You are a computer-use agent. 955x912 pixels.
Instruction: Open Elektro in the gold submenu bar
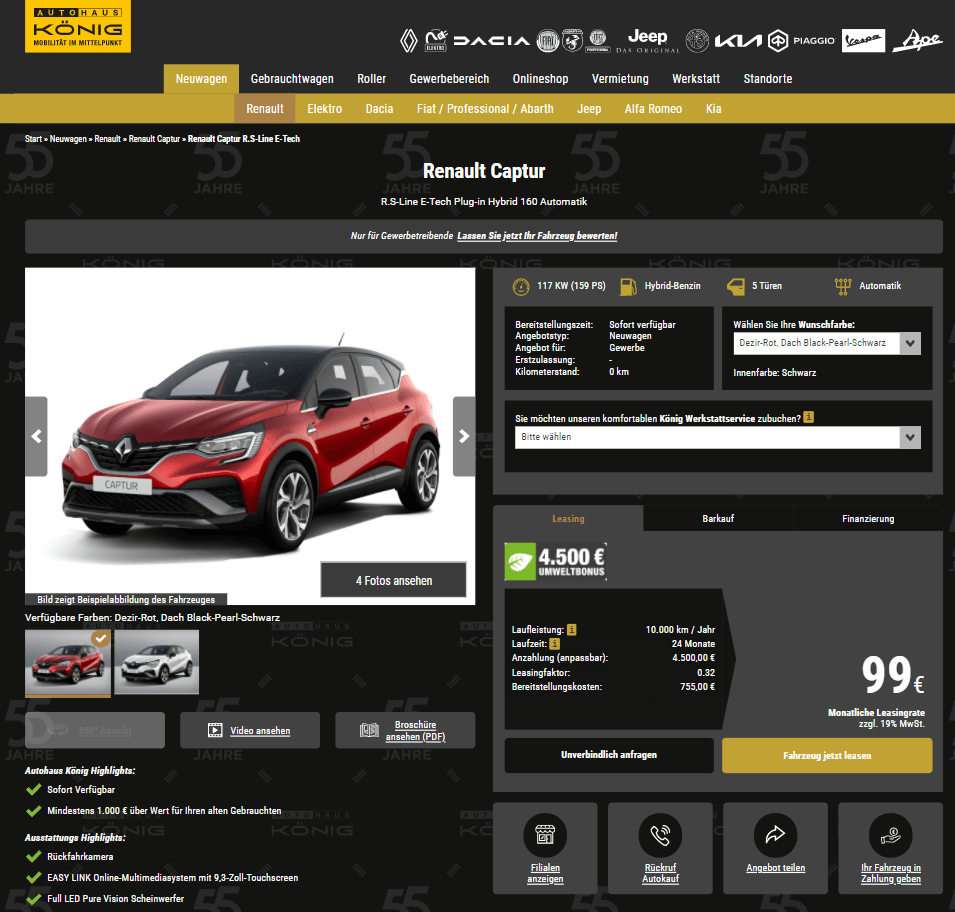point(325,108)
